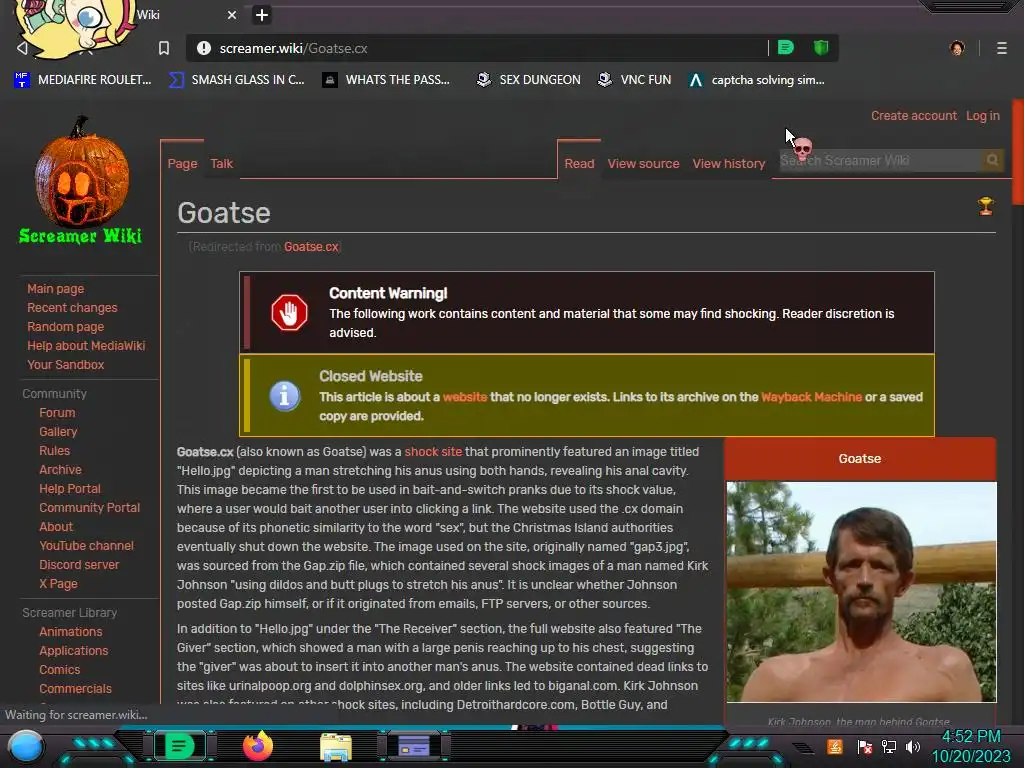
Task: Open Your Sandbox link
Action: 65,364
